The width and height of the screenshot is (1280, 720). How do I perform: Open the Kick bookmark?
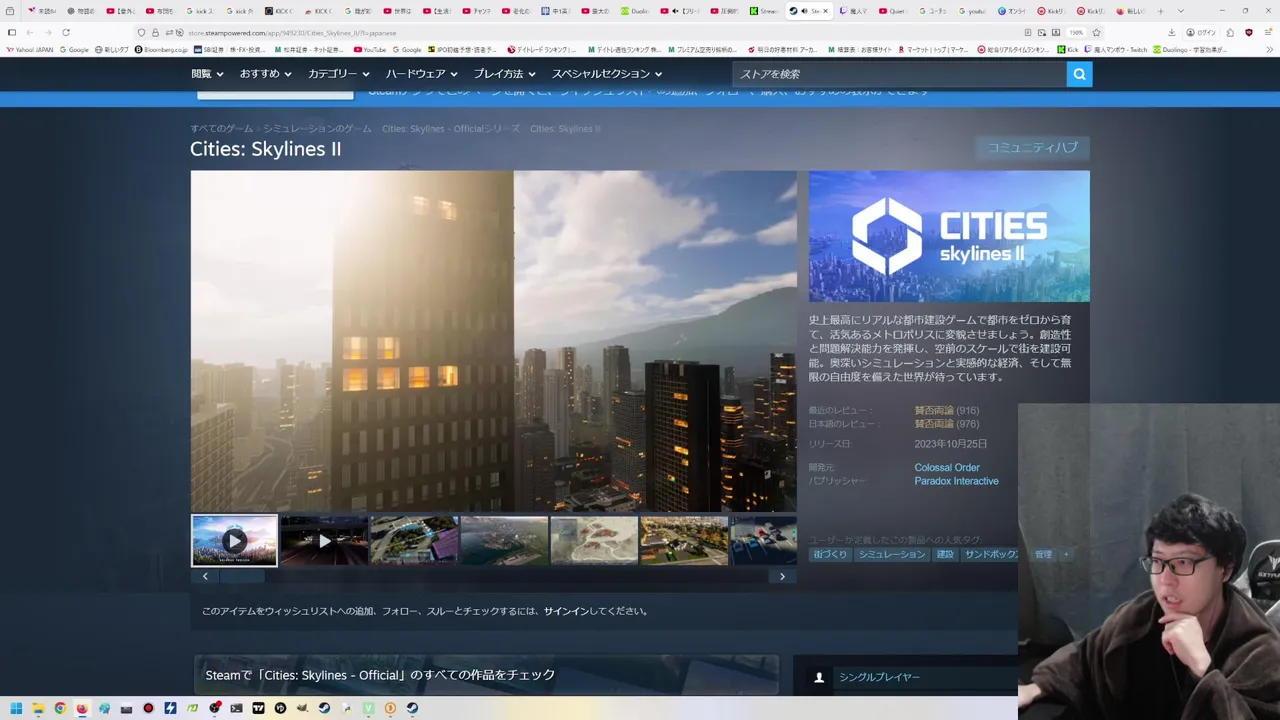click(x=1068, y=49)
